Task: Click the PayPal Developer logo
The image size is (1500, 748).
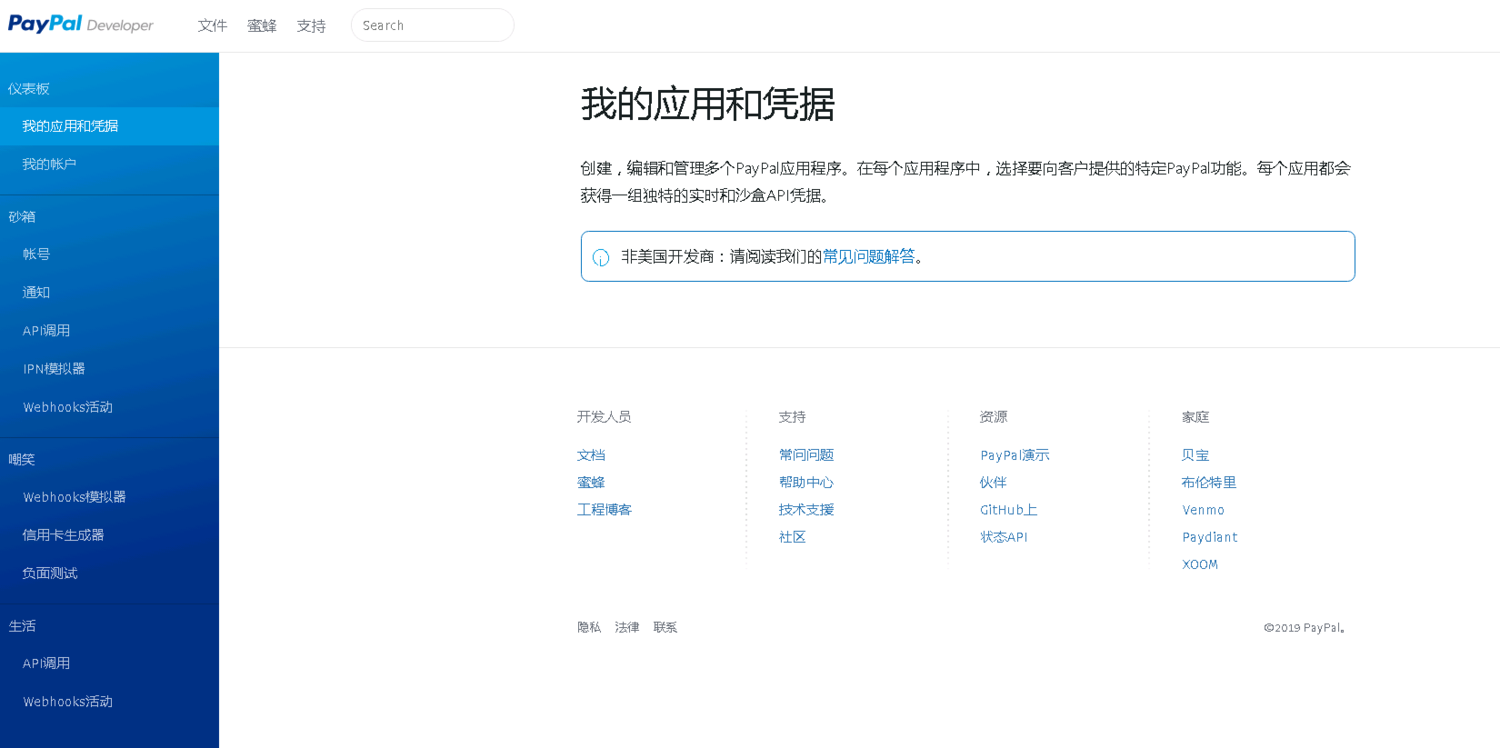Action: pyautogui.click(x=81, y=25)
